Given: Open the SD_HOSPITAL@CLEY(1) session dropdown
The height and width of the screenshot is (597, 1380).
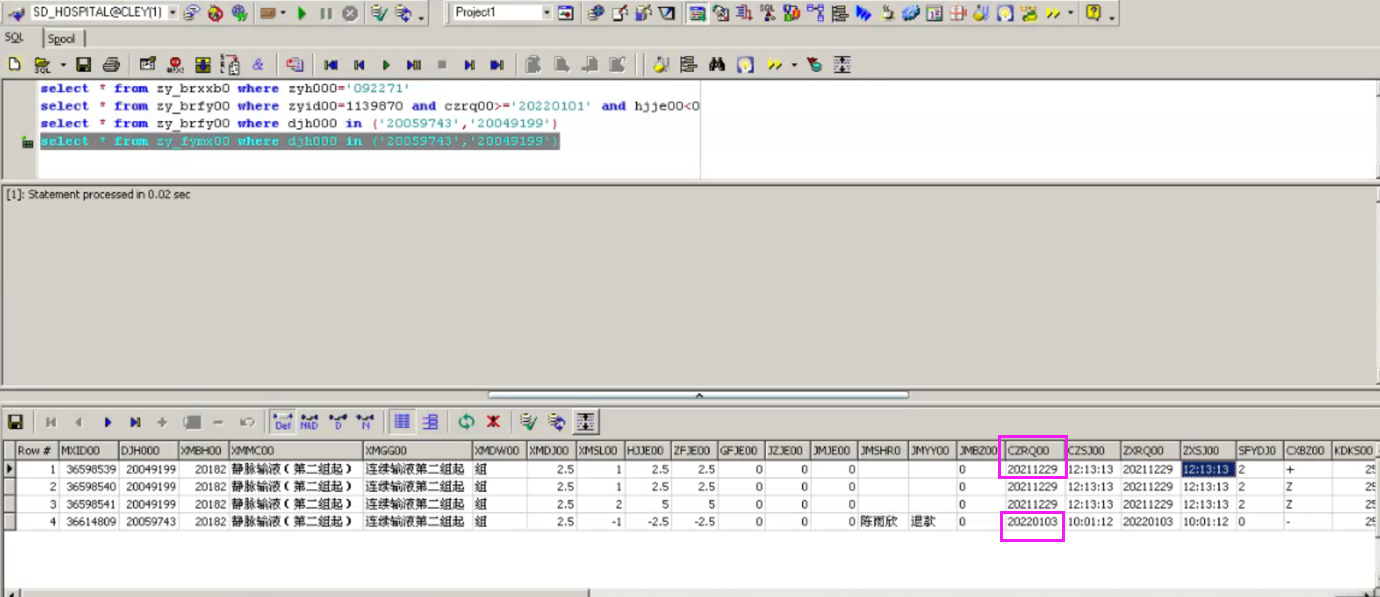Looking at the screenshot, I should click(172, 13).
